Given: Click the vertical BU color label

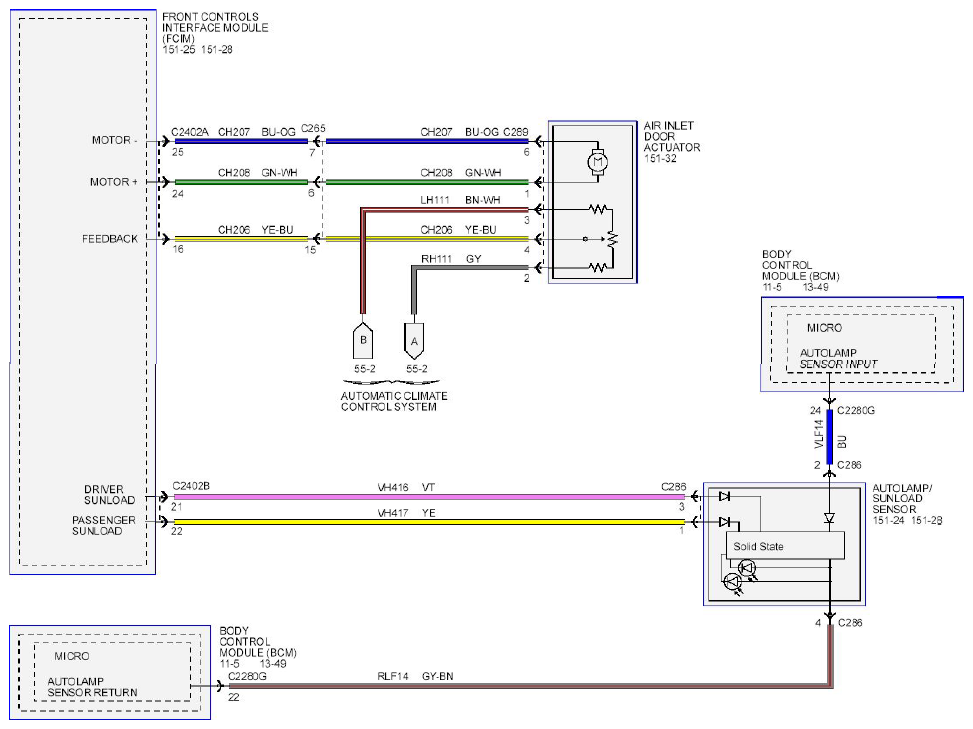Looking at the screenshot, I should (x=841, y=442).
